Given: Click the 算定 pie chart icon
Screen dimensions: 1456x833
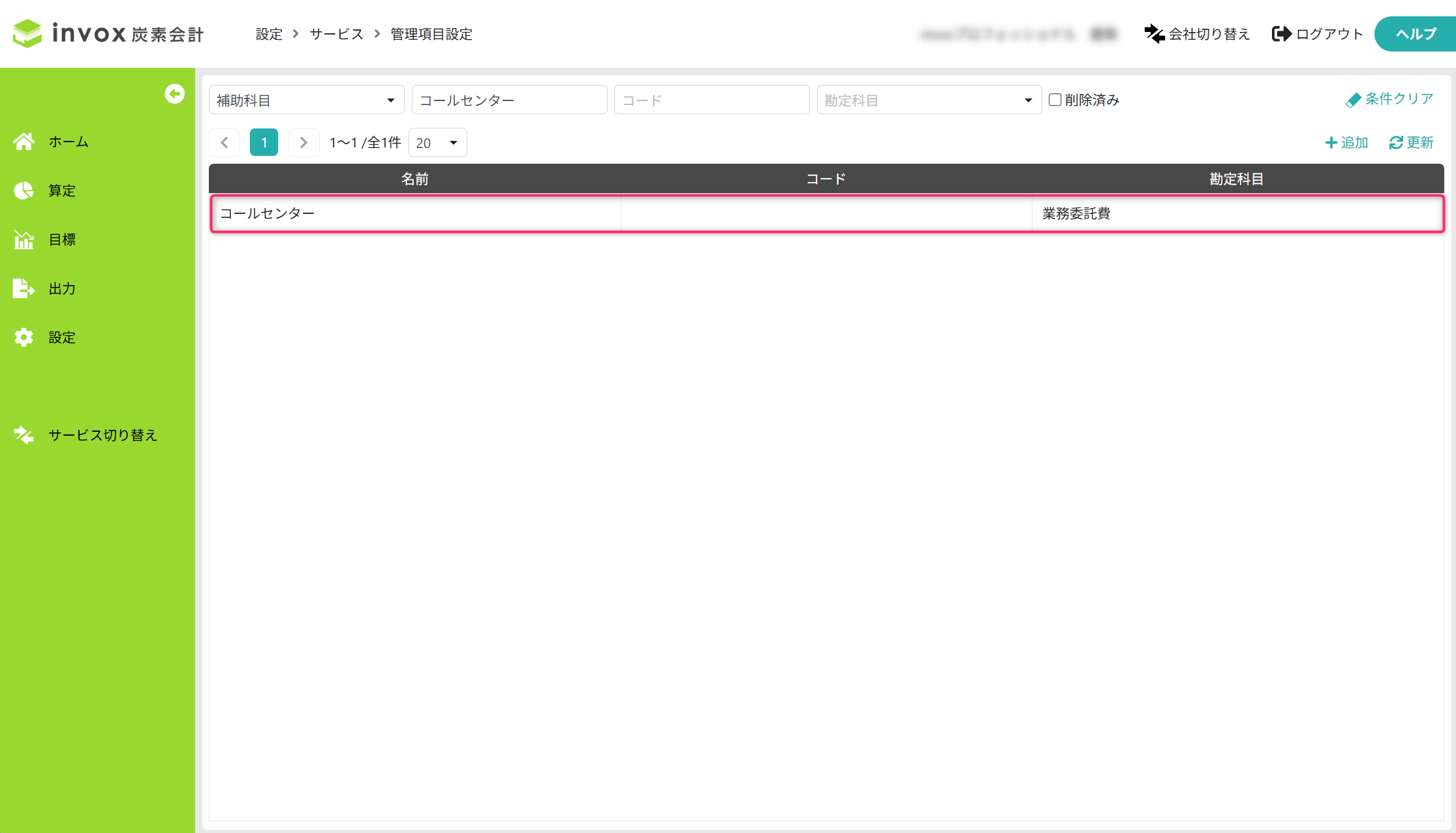Looking at the screenshot, I should [x=24, y=190].
